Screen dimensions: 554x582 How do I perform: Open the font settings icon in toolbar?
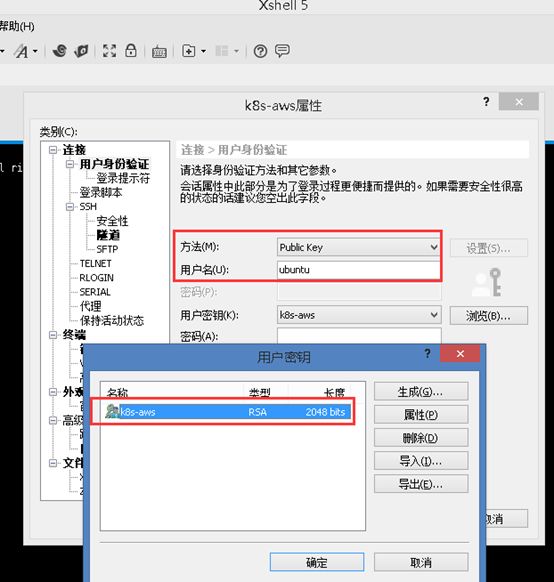(x=22, y=51)
